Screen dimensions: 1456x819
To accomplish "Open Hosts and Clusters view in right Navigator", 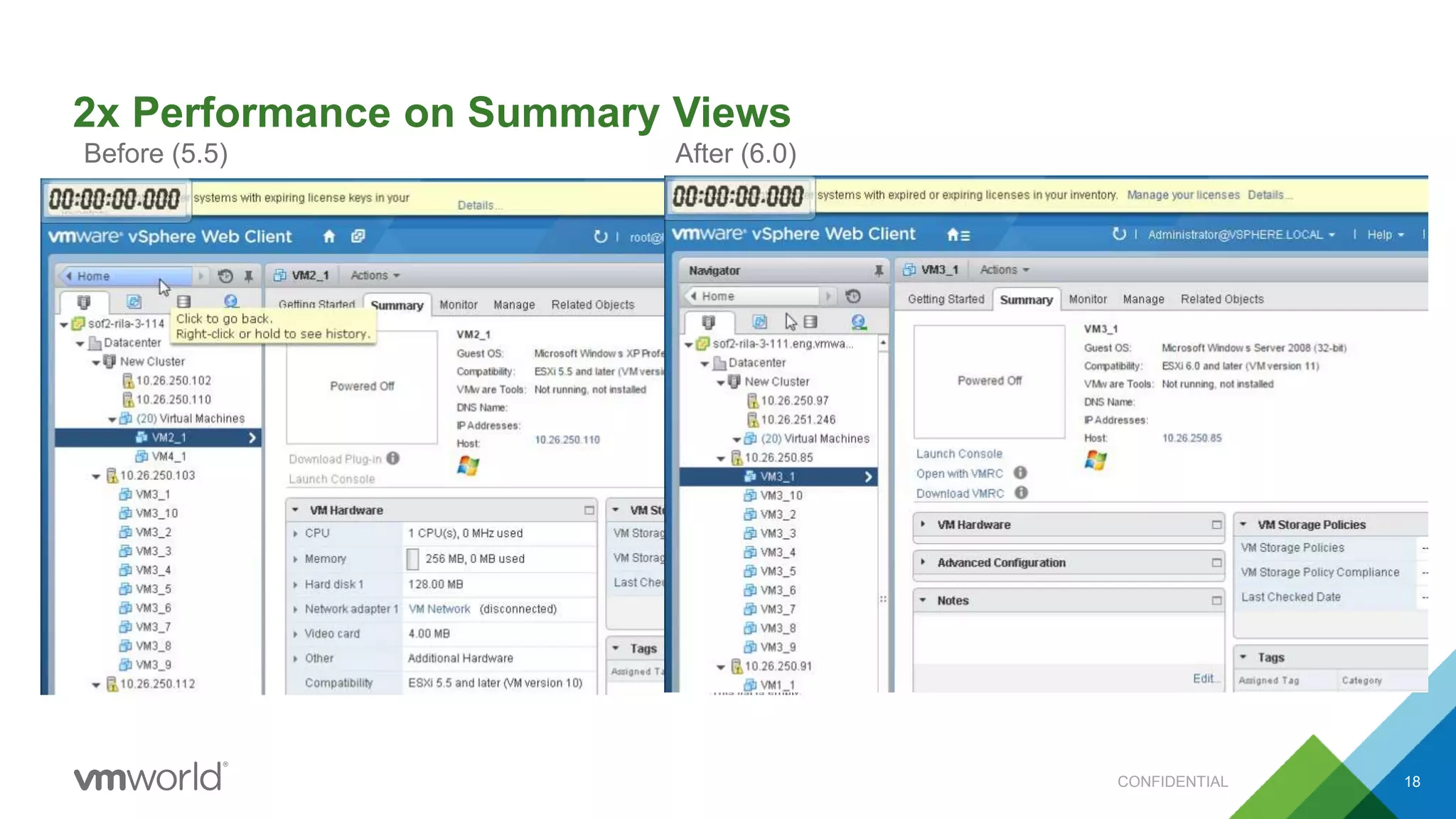I will point(708,322).
